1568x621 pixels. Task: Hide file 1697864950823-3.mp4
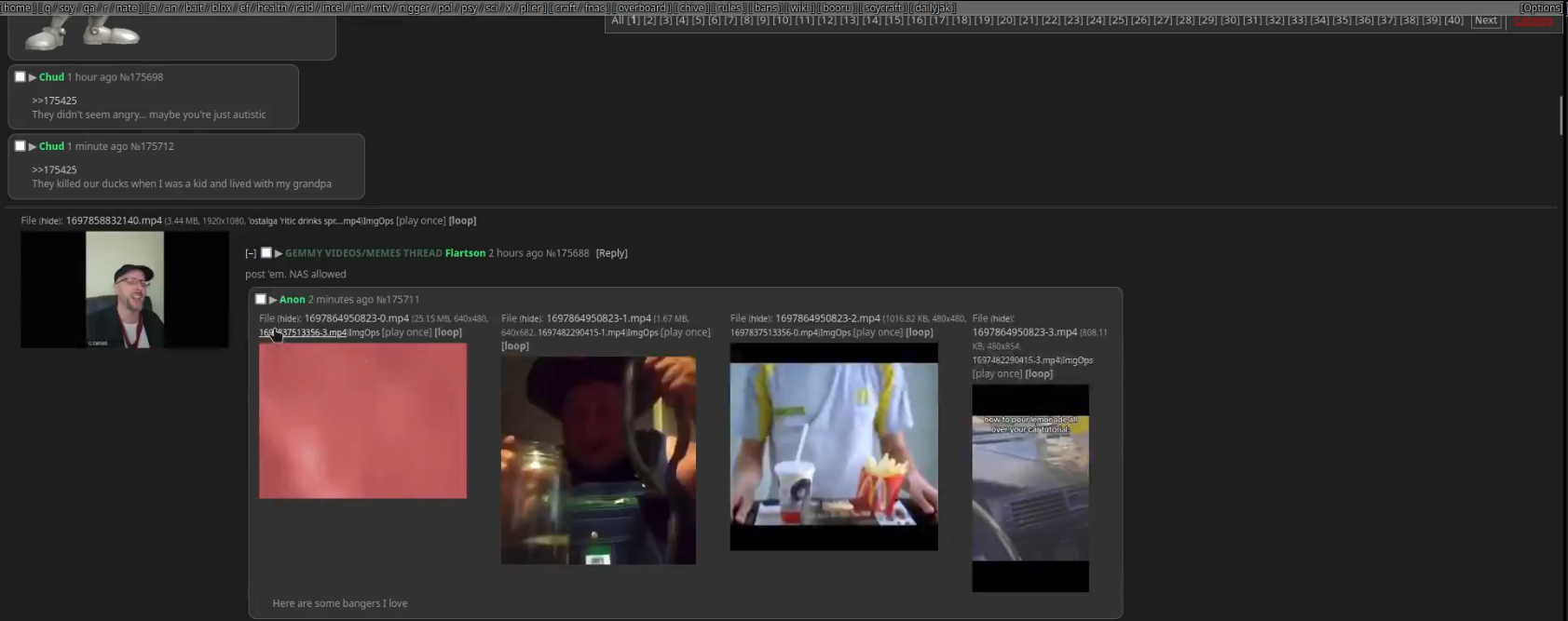pos(1002,318)
